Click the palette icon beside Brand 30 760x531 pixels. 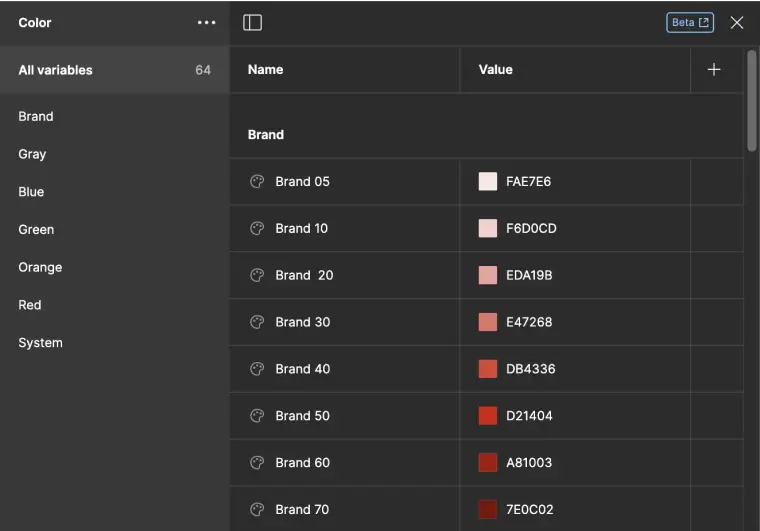coord(257,322)
